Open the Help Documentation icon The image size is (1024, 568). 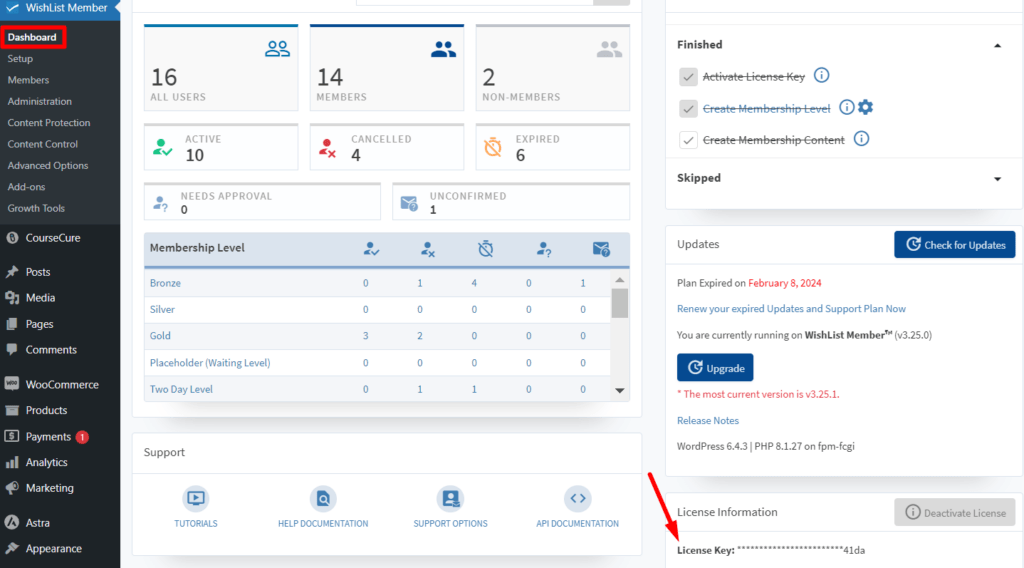click(323, 499)
